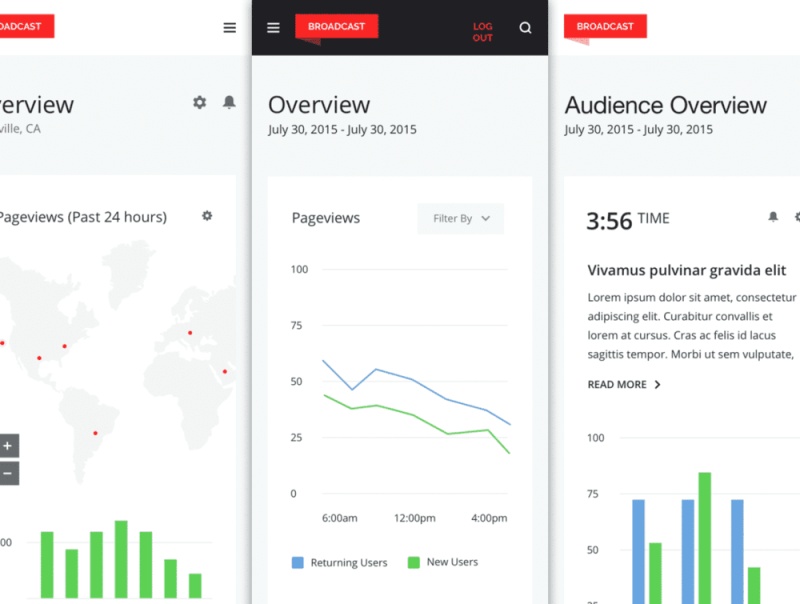Click the chevron next to READ MORE
The height and width of the screenshot is (604, 800).
[x=657, y=385]
